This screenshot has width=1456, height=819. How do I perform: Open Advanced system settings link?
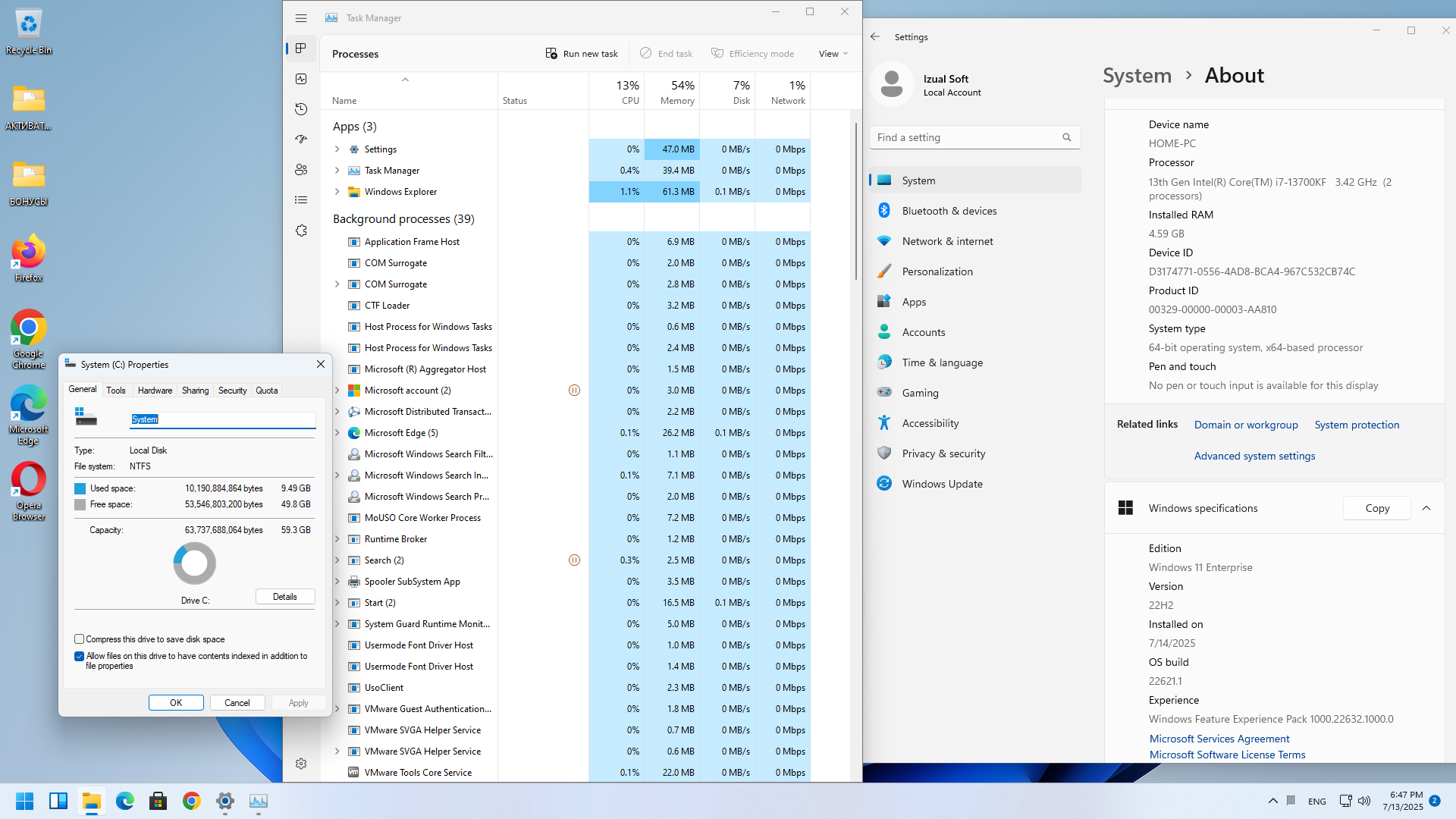tap(1254, 456)
